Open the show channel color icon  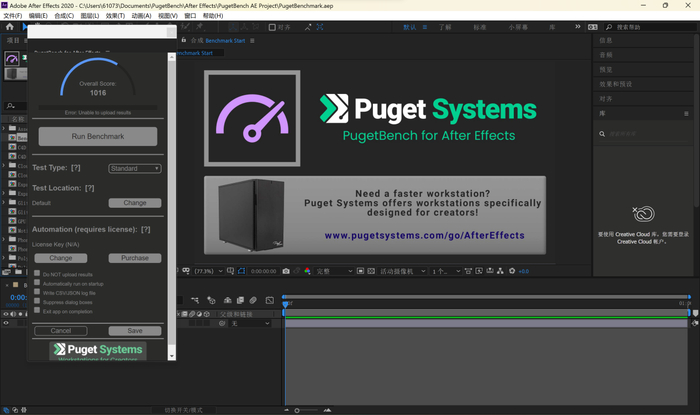pos(306,271)
